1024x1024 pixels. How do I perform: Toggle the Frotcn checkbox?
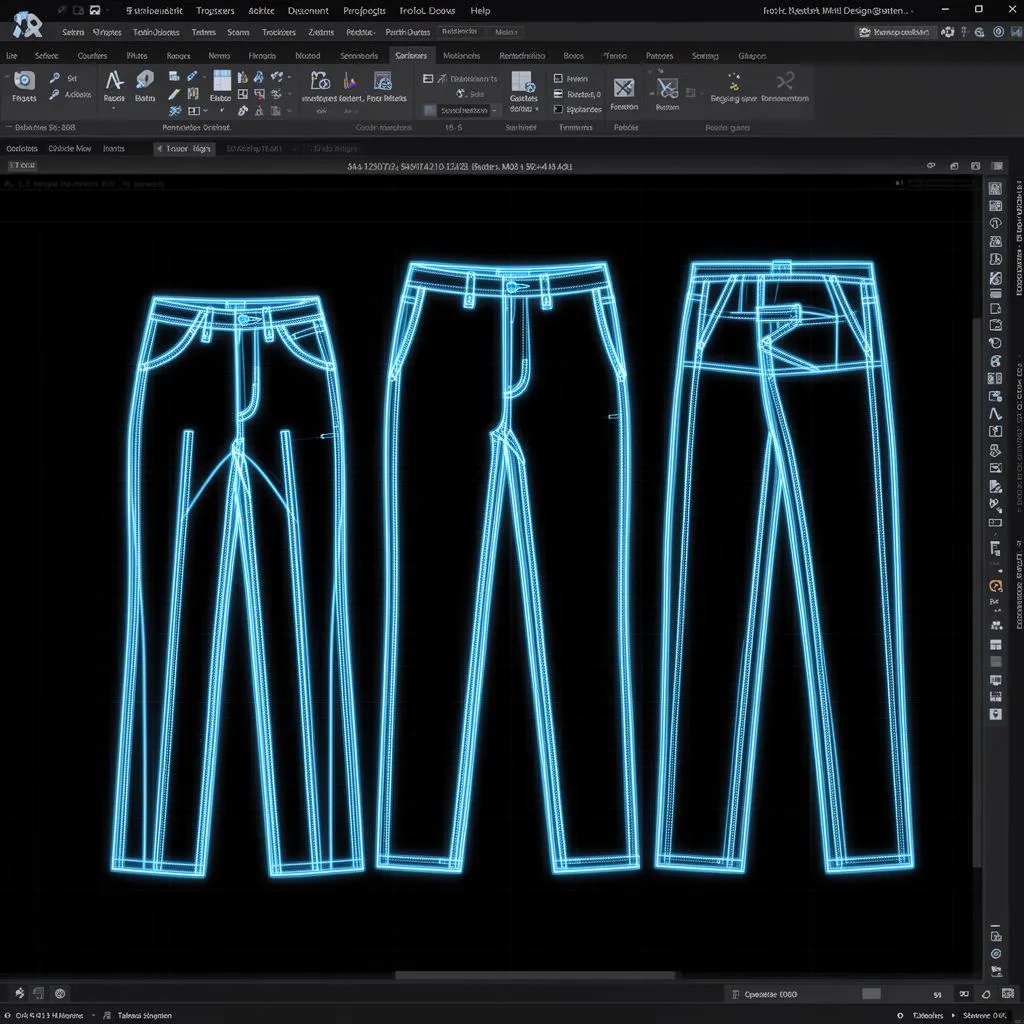pos(558,78)
